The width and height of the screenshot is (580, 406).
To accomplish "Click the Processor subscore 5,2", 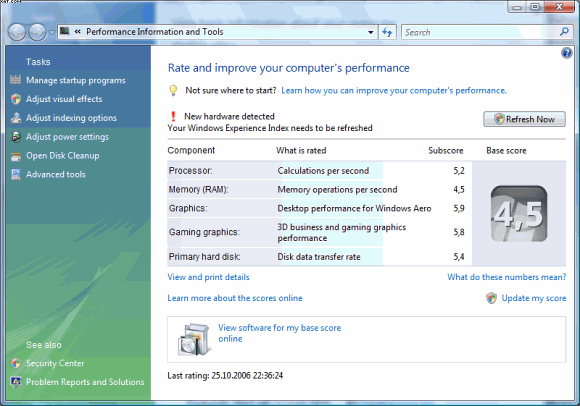I will point(459,170).
